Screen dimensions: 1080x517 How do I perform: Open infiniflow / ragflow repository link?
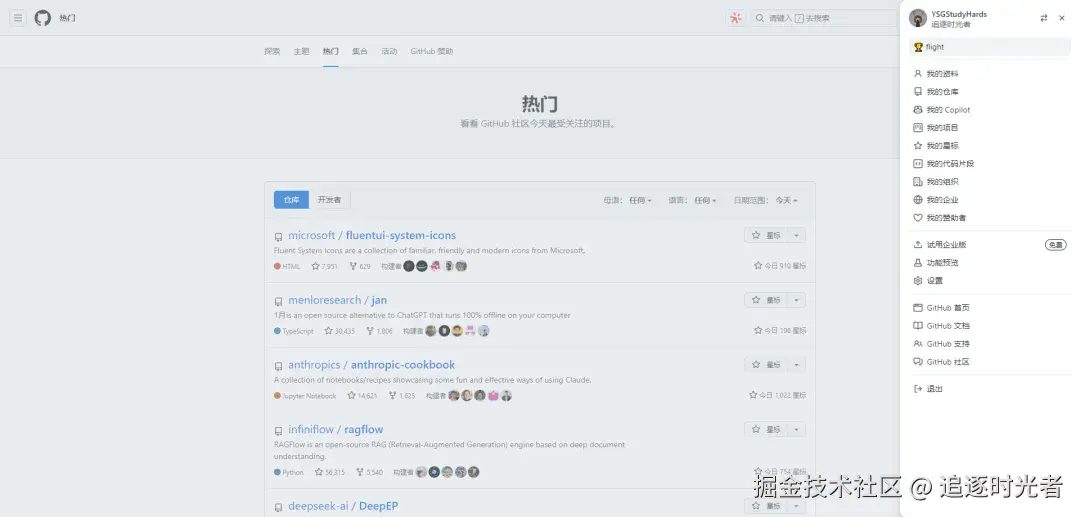tap(335, 430)
